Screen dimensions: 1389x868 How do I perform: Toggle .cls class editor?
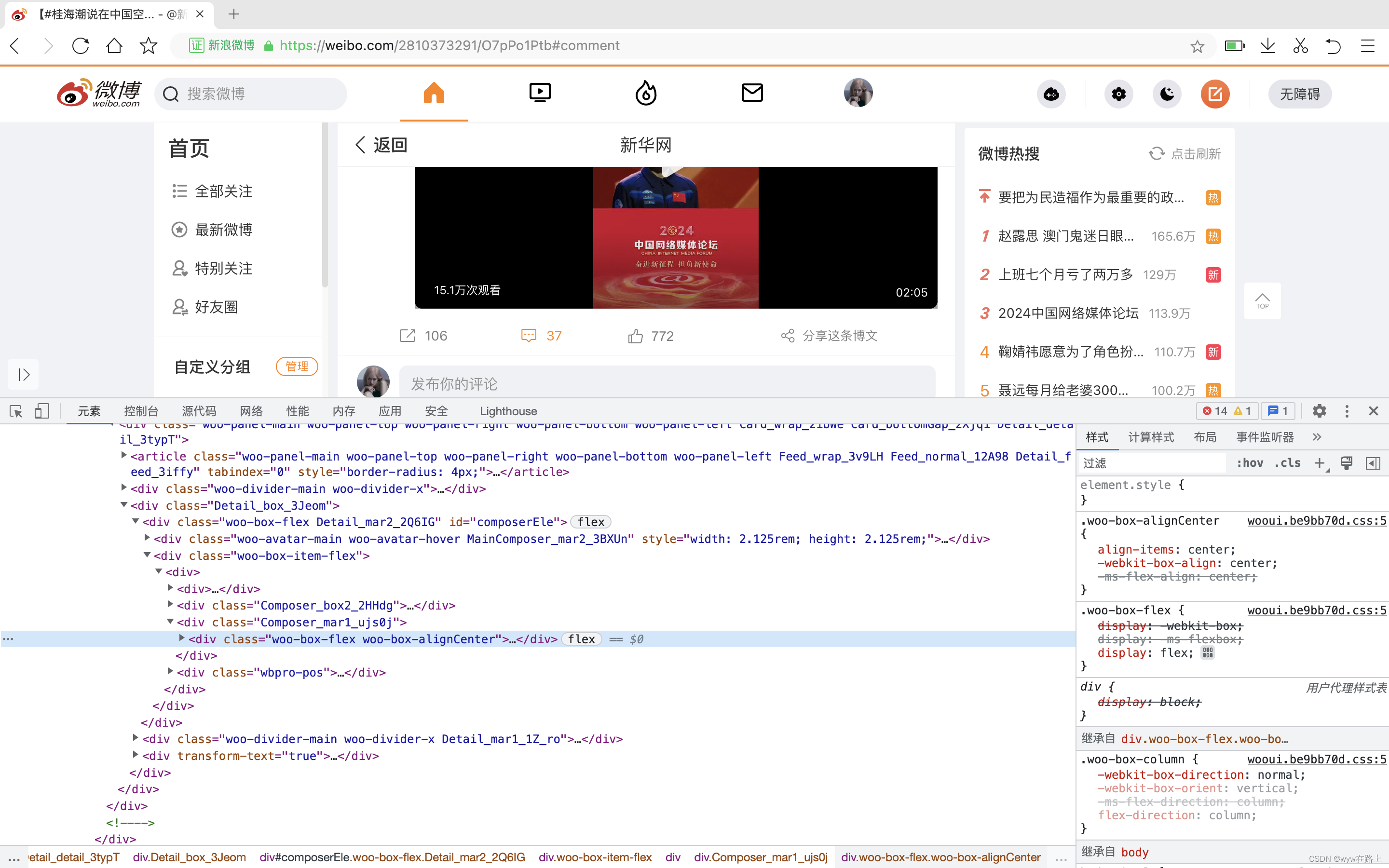coord(1287,463)
